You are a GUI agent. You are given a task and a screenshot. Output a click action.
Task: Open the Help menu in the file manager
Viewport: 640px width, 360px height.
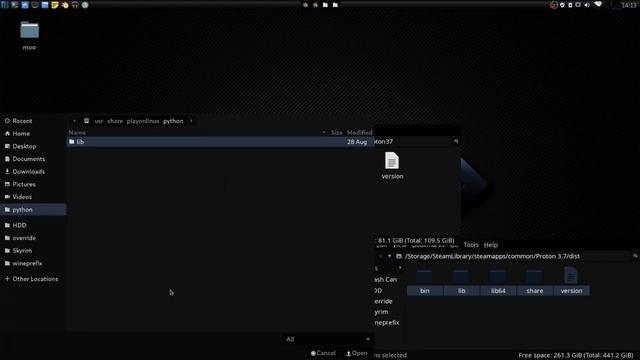pos(491,245)
